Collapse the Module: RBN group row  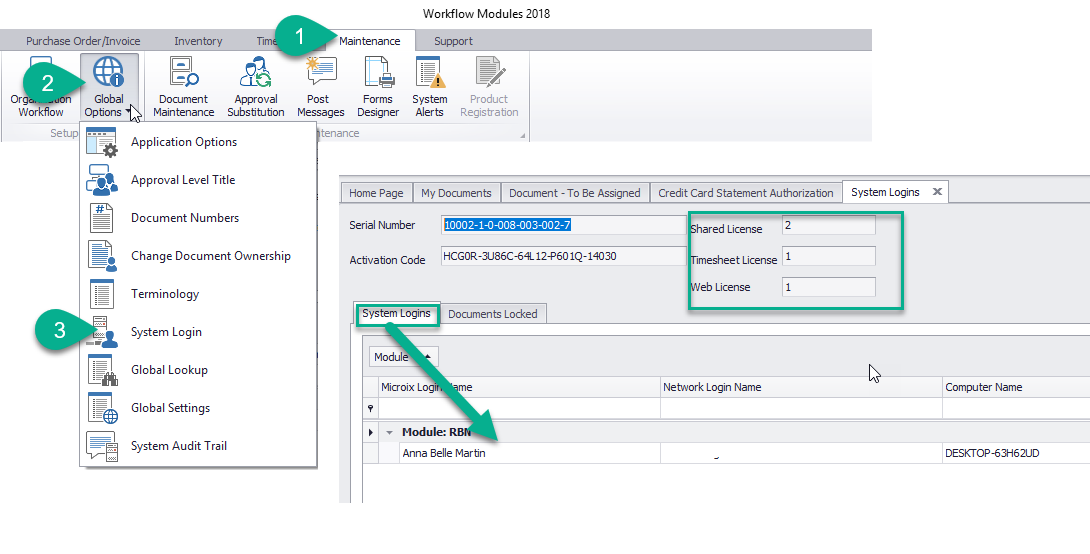pyautogui.click(x=390, y=433)
